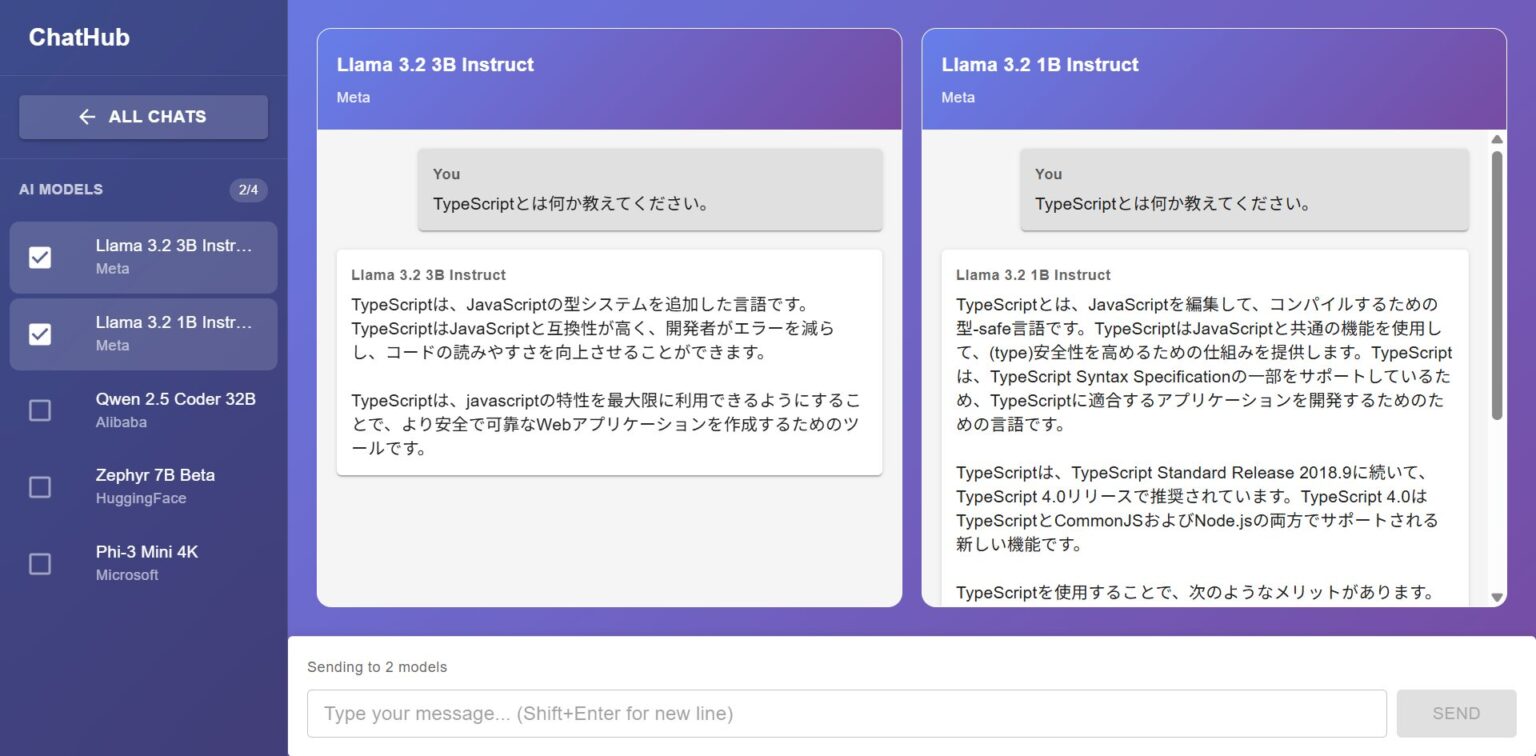Enable the Phi-3 Mini 4K model

(x=40, y=564)
